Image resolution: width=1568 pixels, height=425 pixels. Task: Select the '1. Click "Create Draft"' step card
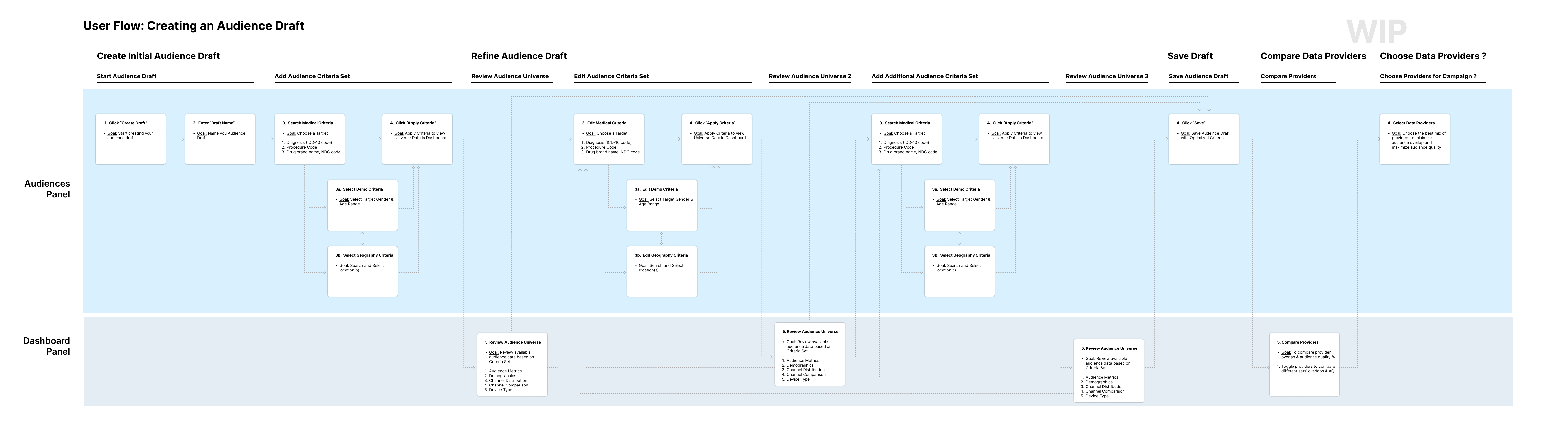(x=130, y=139)
